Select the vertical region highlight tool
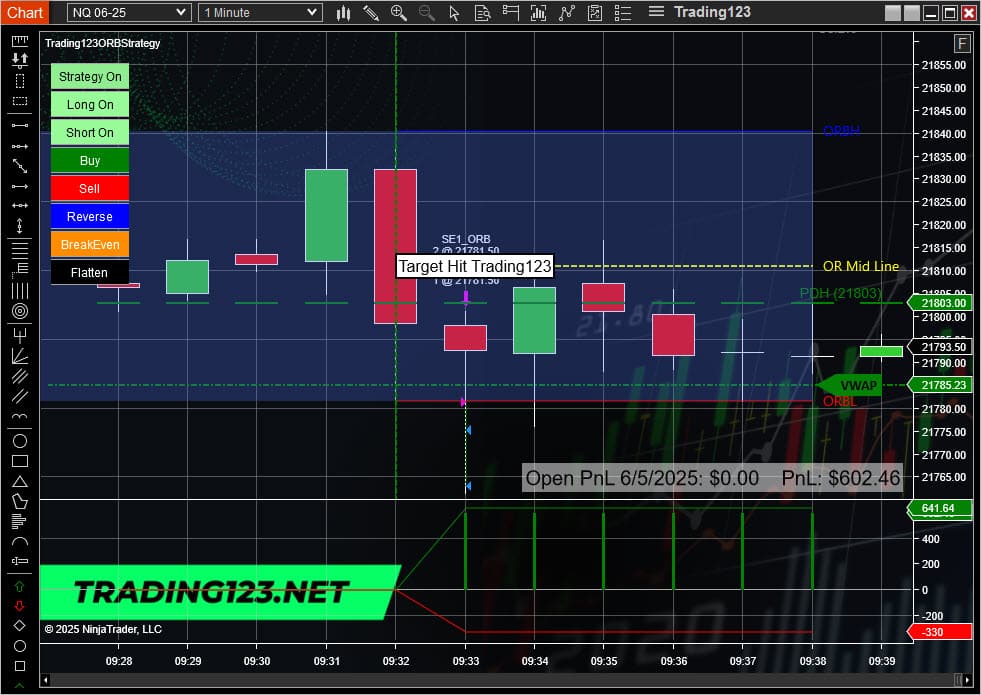This screenshot has height=695, width=981. [20, 81]
